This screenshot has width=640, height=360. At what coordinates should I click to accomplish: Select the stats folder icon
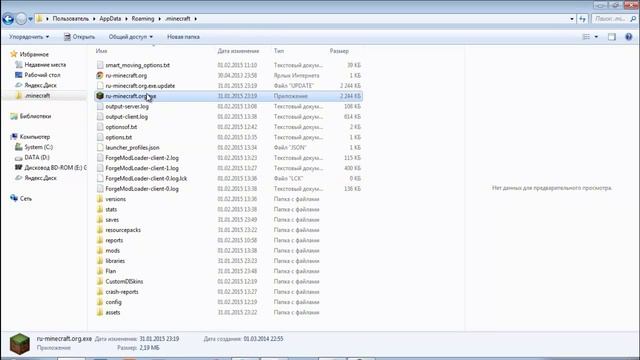point(100,209)
